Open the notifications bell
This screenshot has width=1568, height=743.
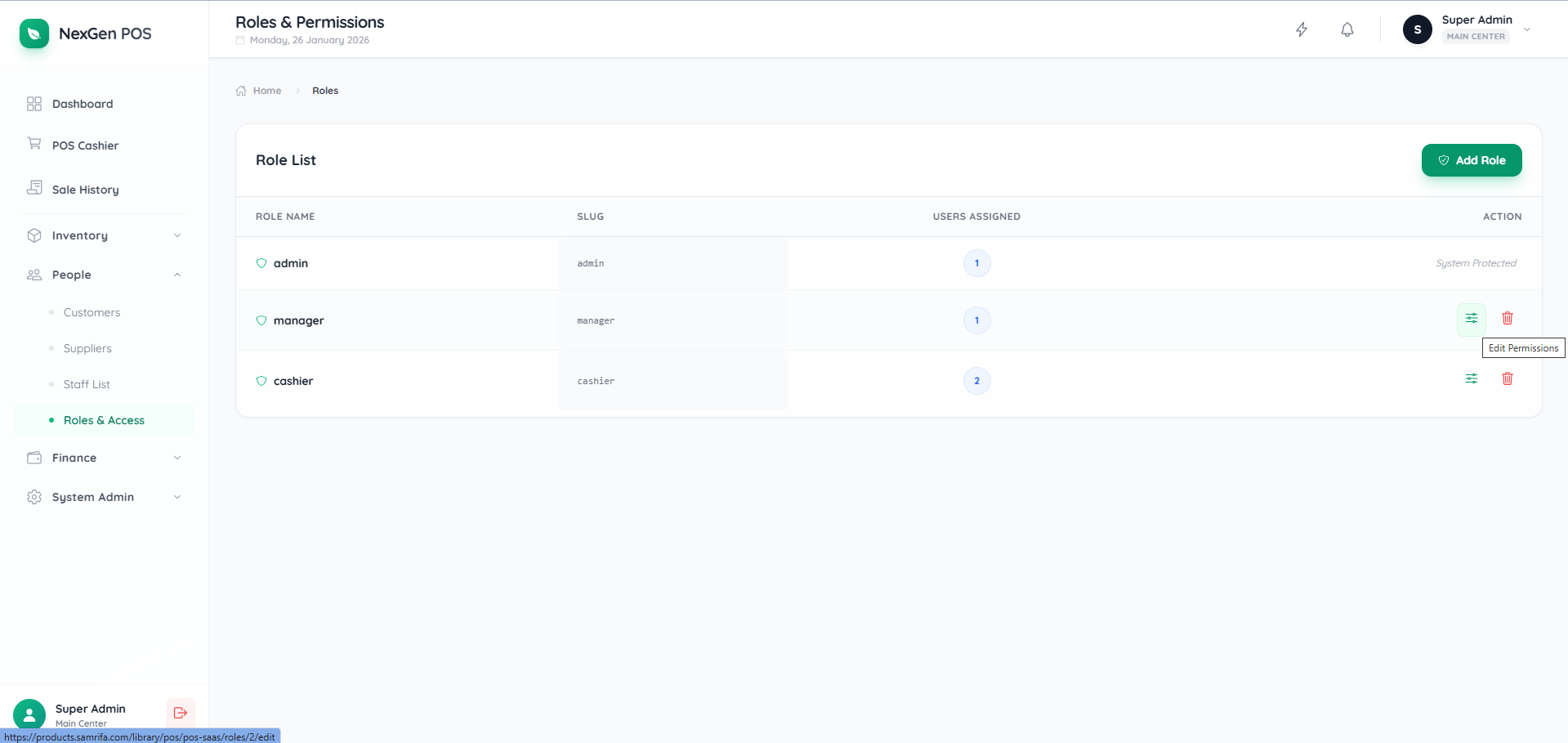point(1347,29)
